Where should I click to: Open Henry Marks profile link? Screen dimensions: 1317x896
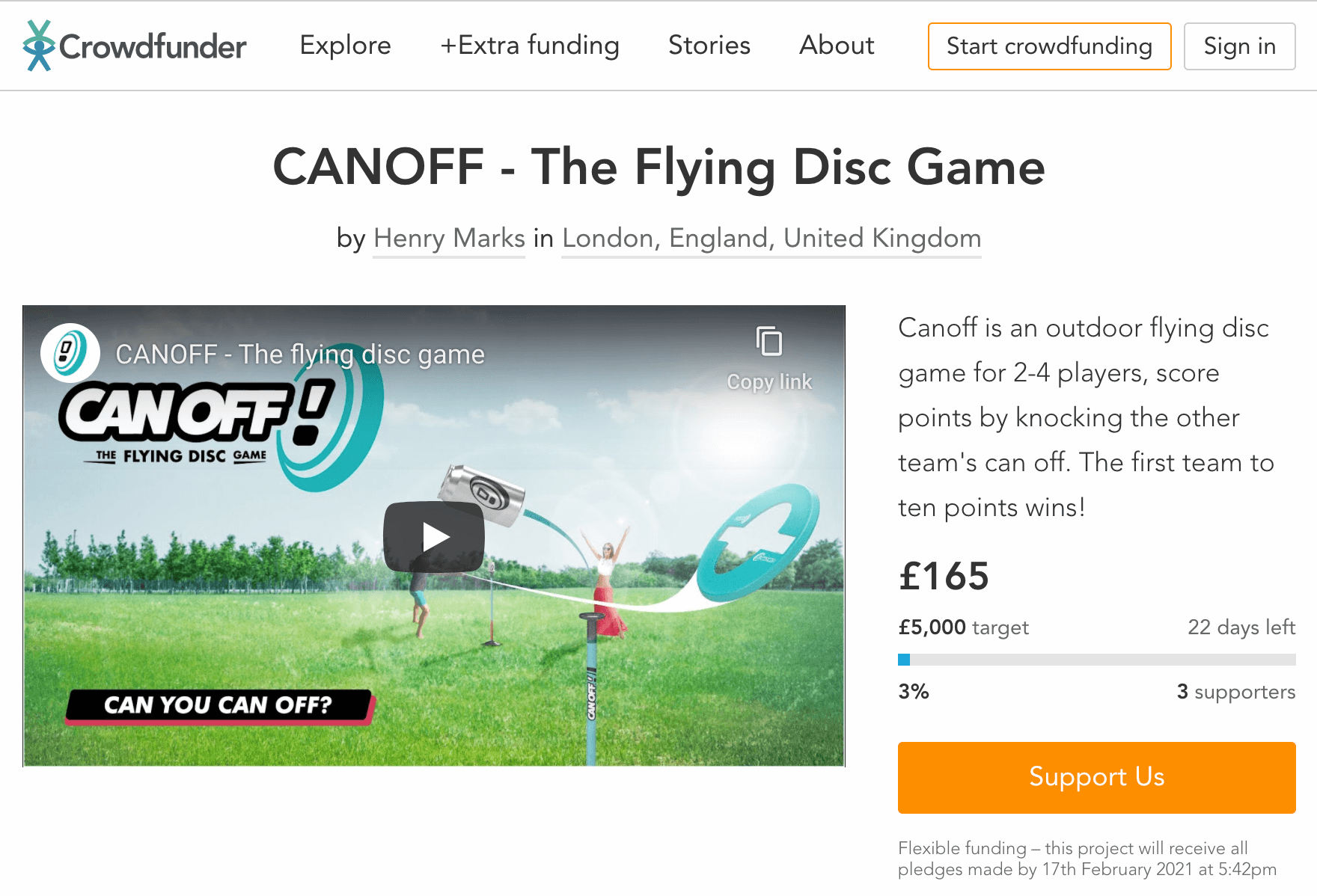449,239
